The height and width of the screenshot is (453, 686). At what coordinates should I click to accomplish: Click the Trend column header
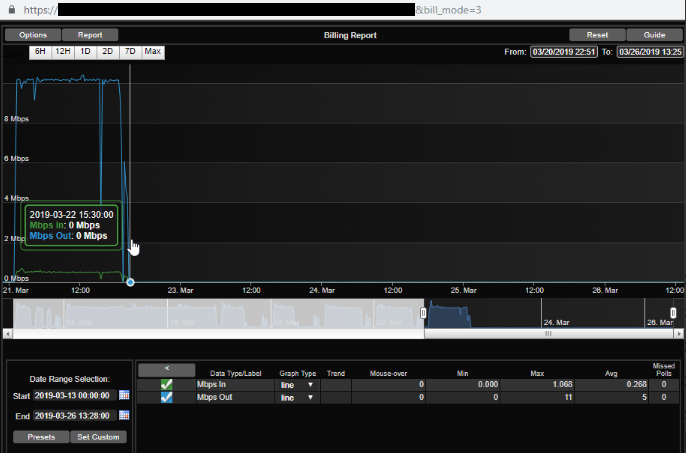(x=336, y=373)
